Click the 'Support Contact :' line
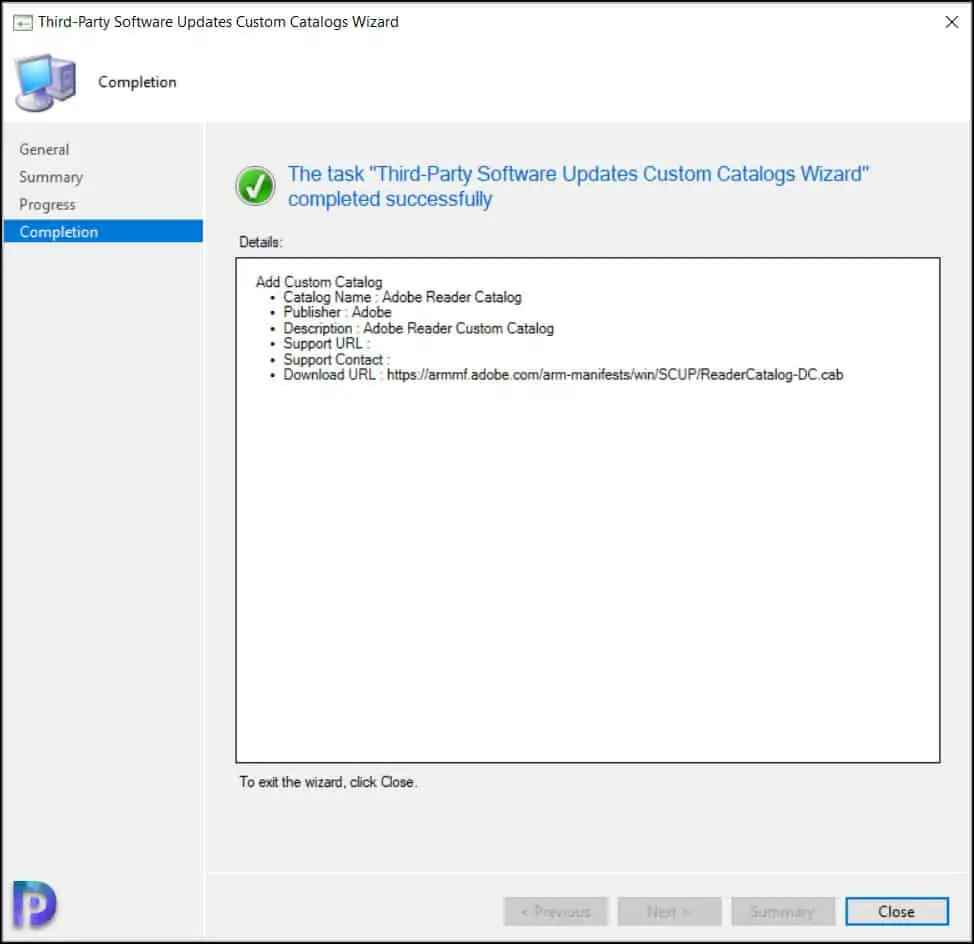The width and height of the screenshot is (974, 944). [x=336, y=359]
